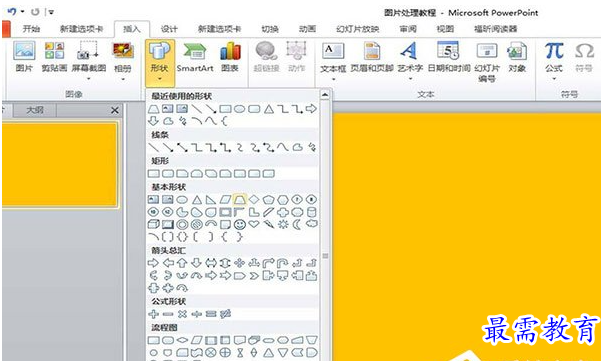Viewport: 606px width, 361px height.
Task: Click the 图片 (Picture) insert icon
Action: tap(24, 57)
